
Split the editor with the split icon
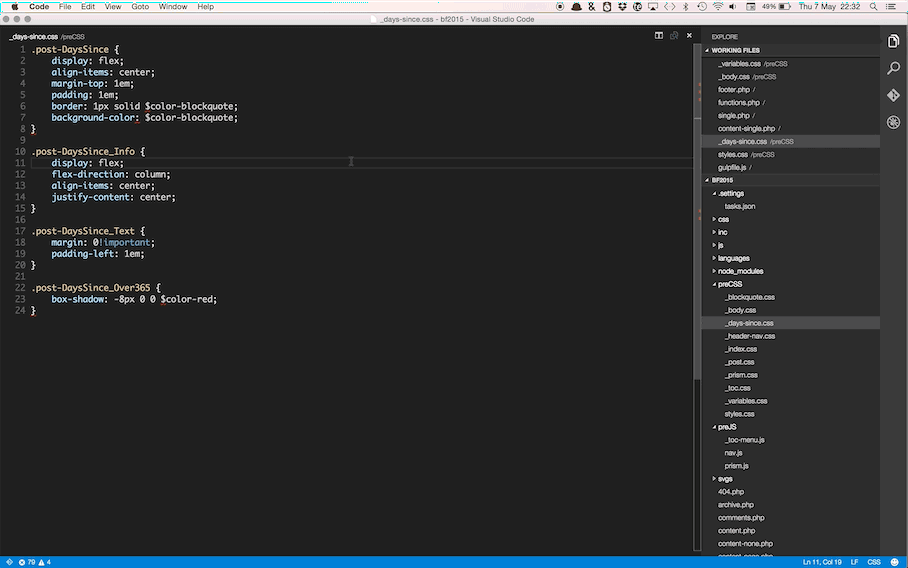coord(658,36)
